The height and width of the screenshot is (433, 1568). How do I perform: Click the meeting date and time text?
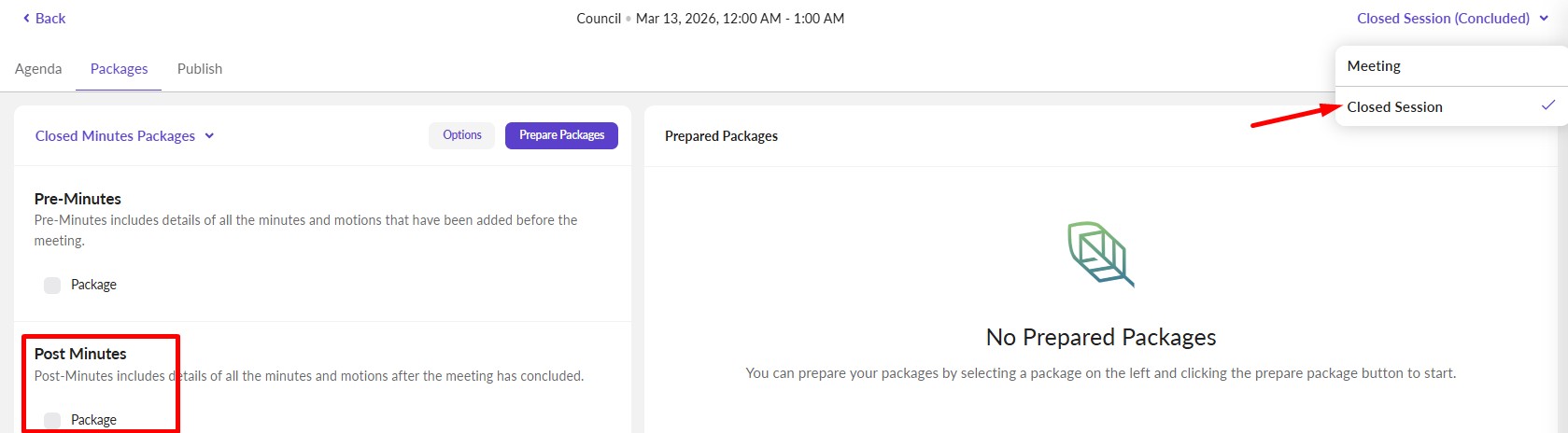[740, 19]
